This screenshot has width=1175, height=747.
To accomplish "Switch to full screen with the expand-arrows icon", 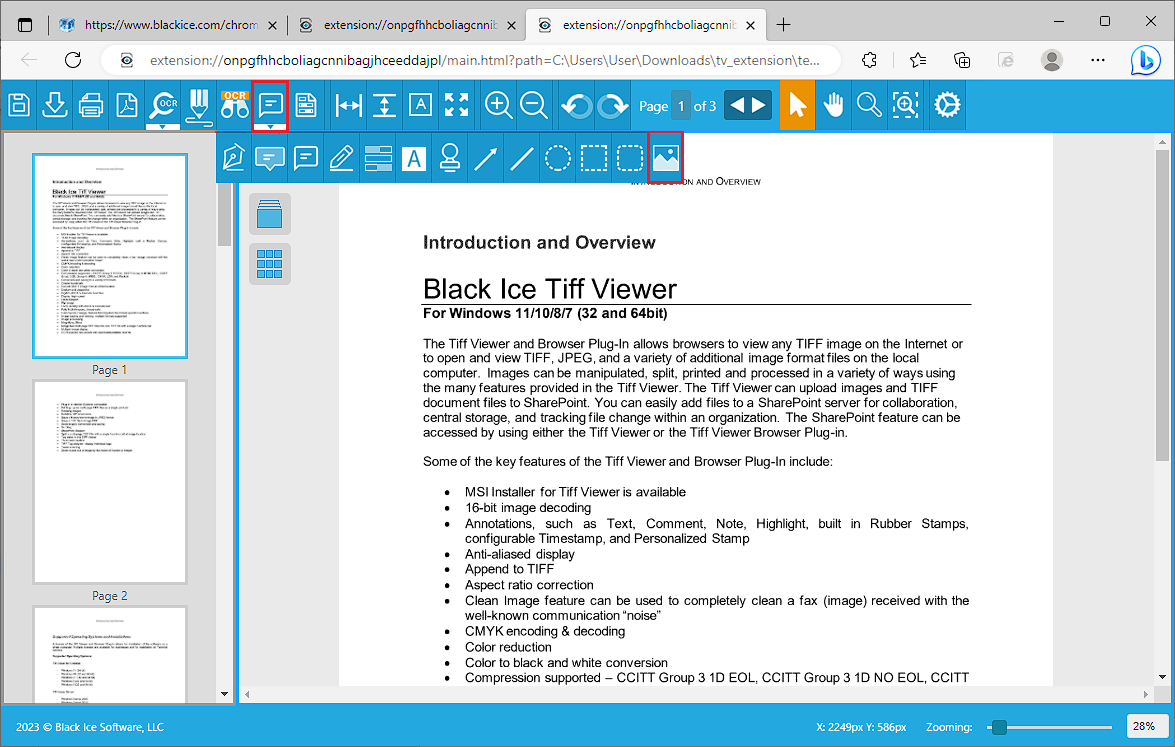I will (x=456, y=106).
